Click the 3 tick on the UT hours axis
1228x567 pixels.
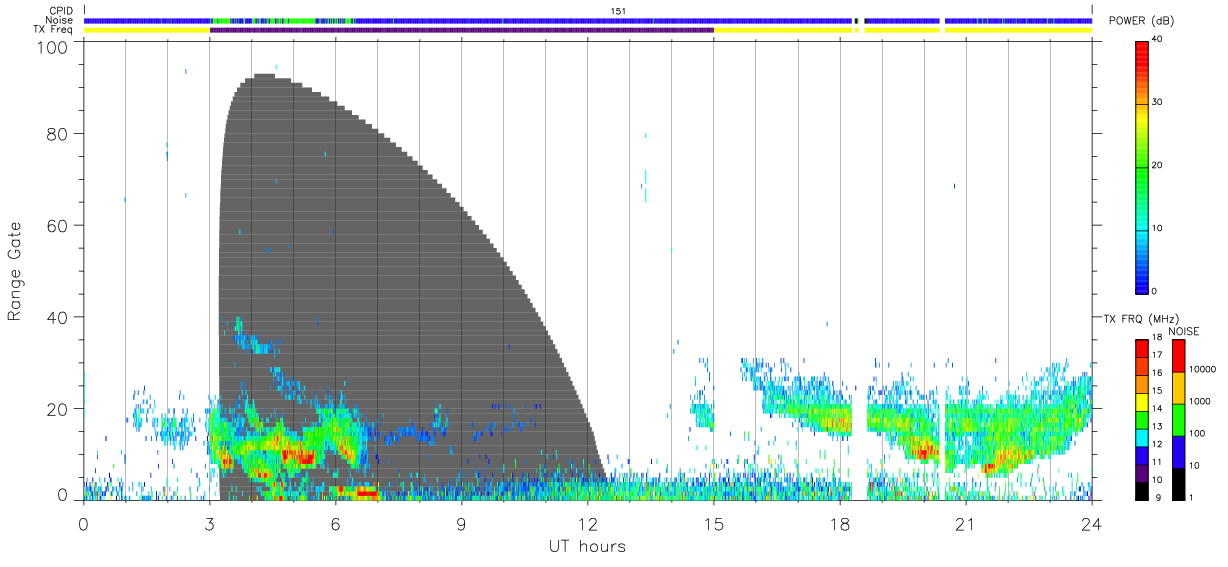209,523
